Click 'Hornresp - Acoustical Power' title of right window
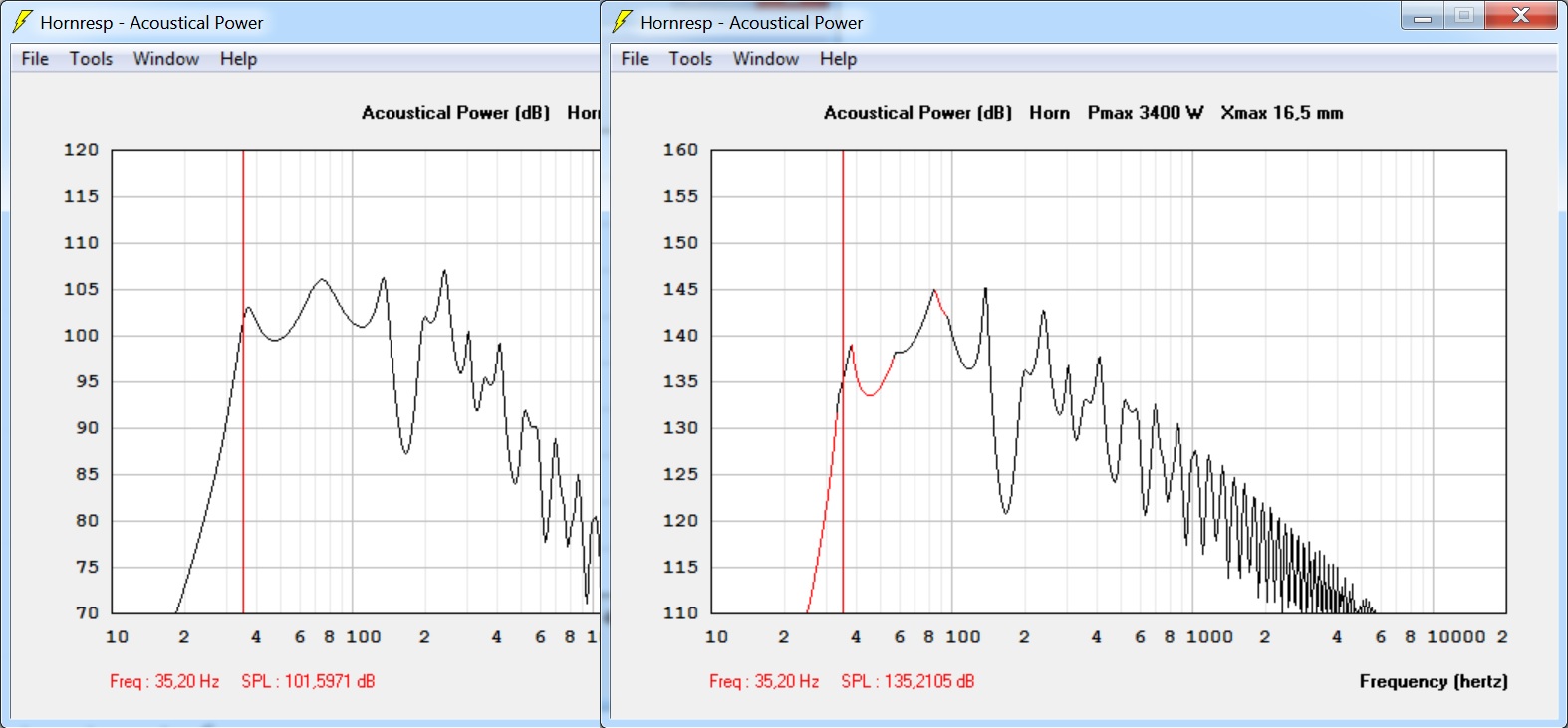The image size is (1568, 728). click(751, 22)
